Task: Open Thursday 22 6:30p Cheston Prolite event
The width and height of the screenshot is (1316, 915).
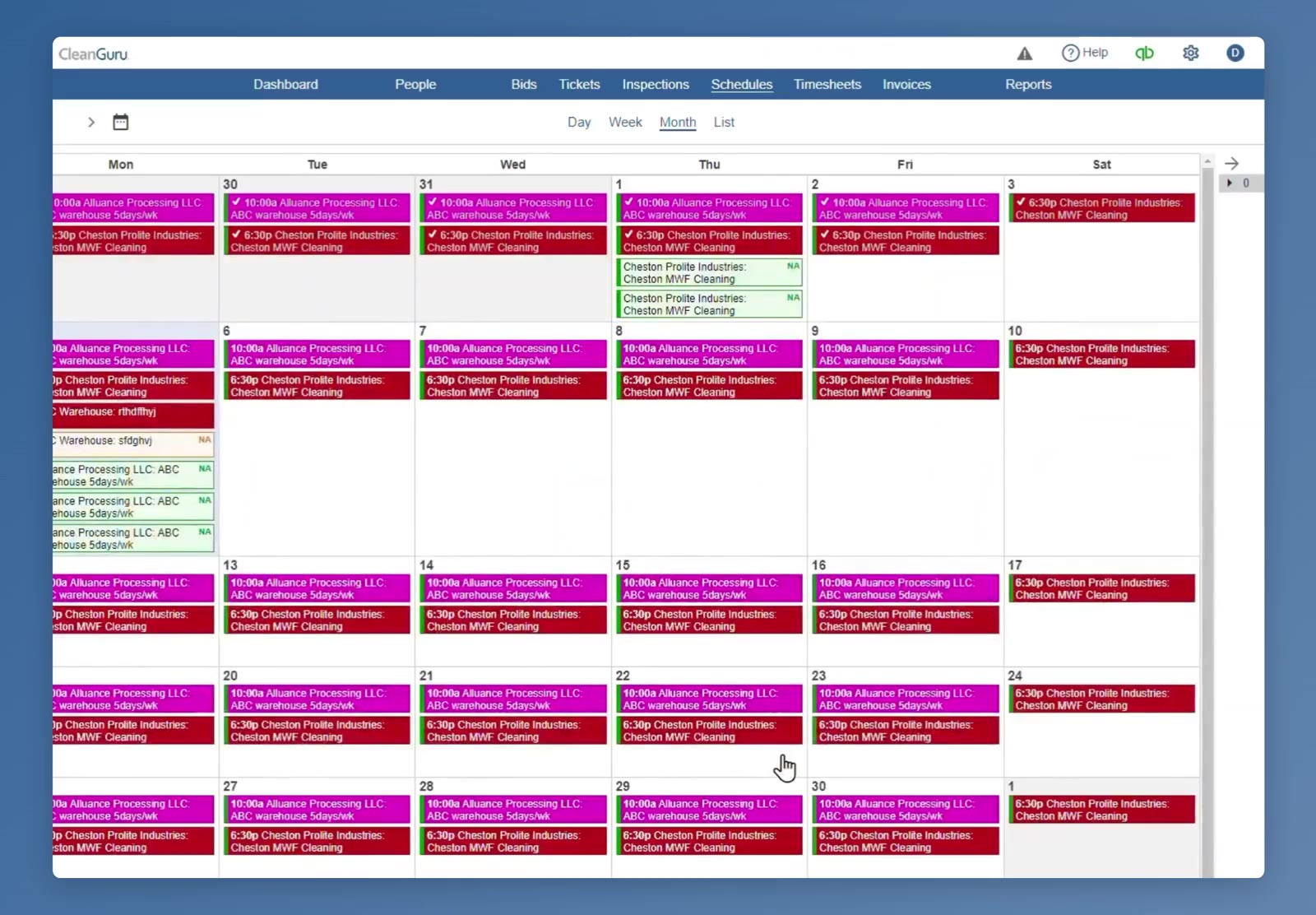Action: click(710, 731)
